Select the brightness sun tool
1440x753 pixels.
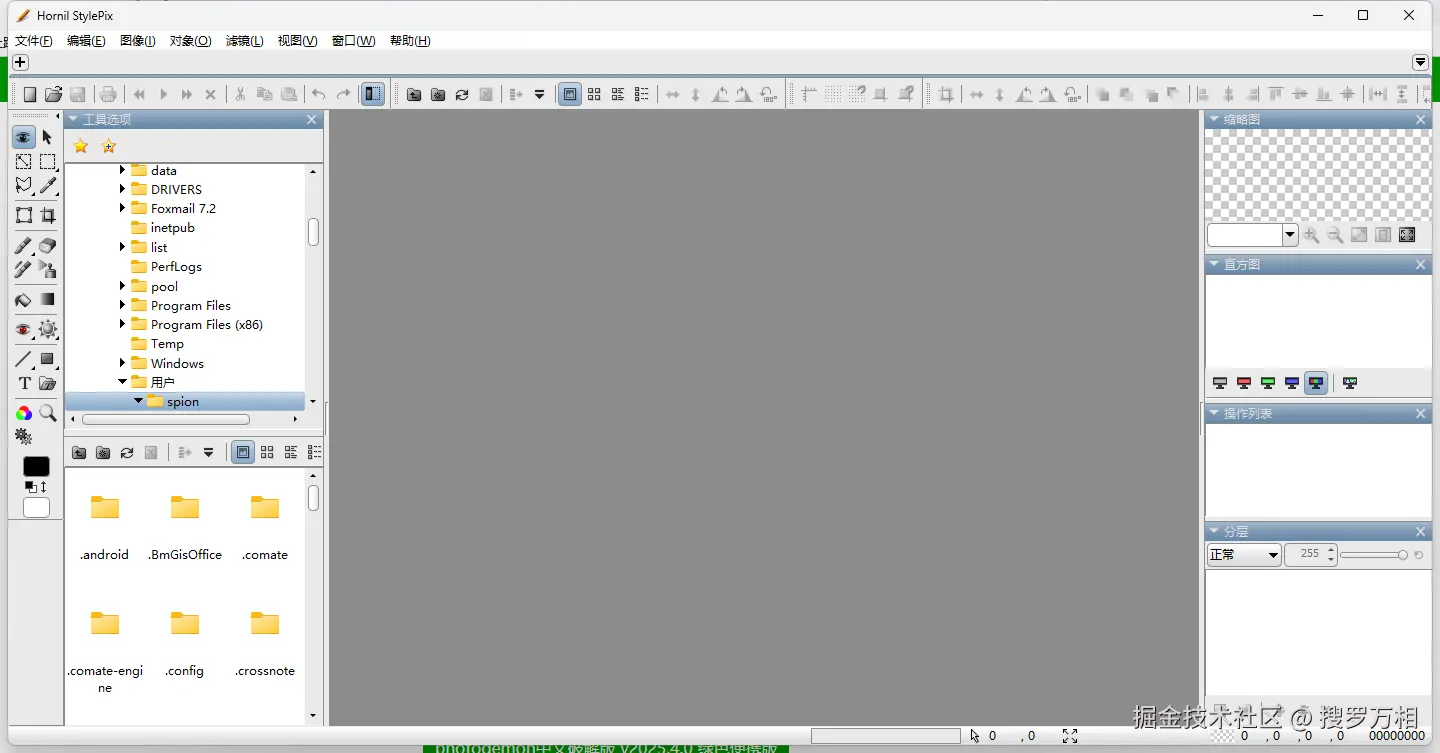point(47,329)
